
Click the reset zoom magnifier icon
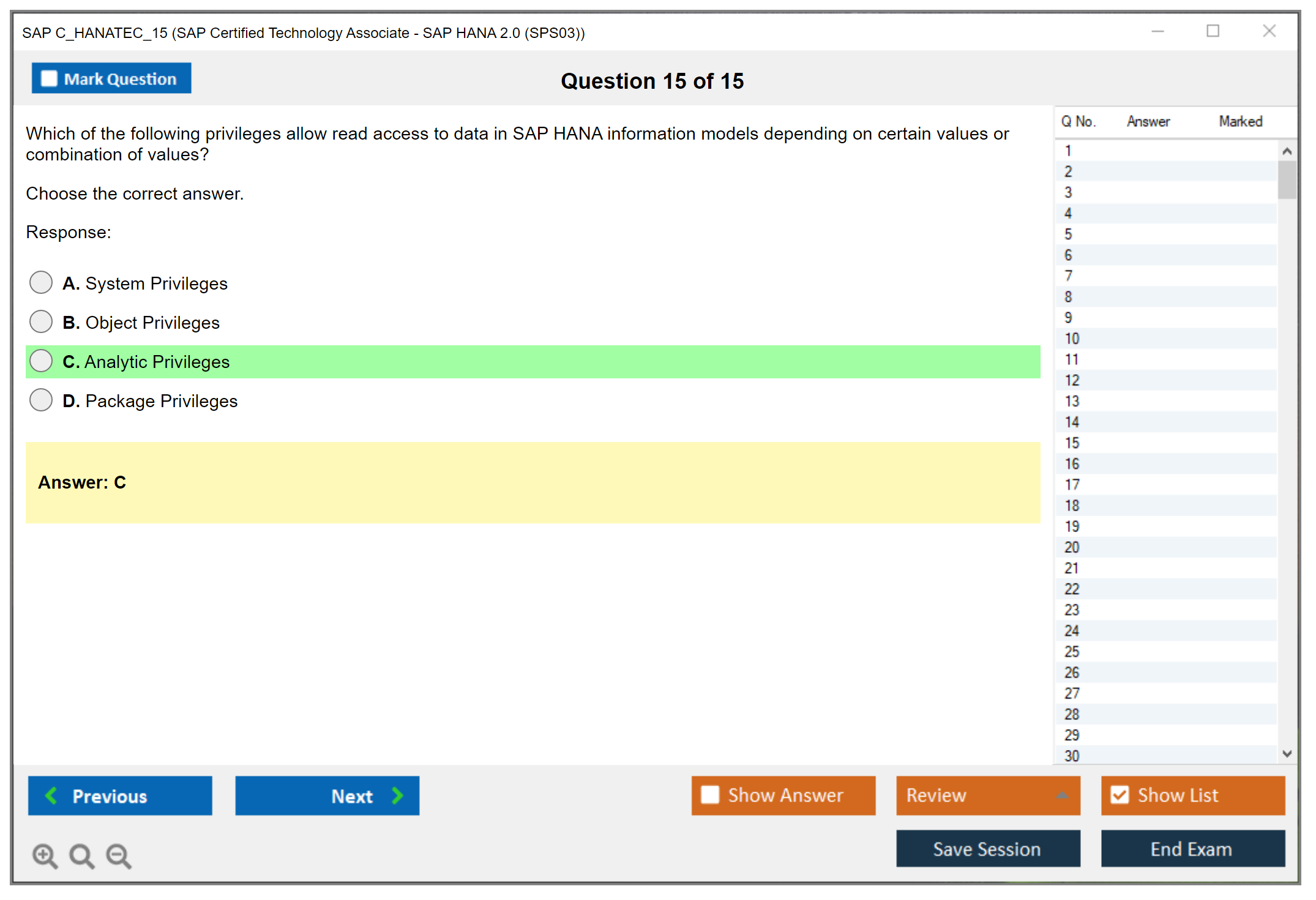coord(81,855)
